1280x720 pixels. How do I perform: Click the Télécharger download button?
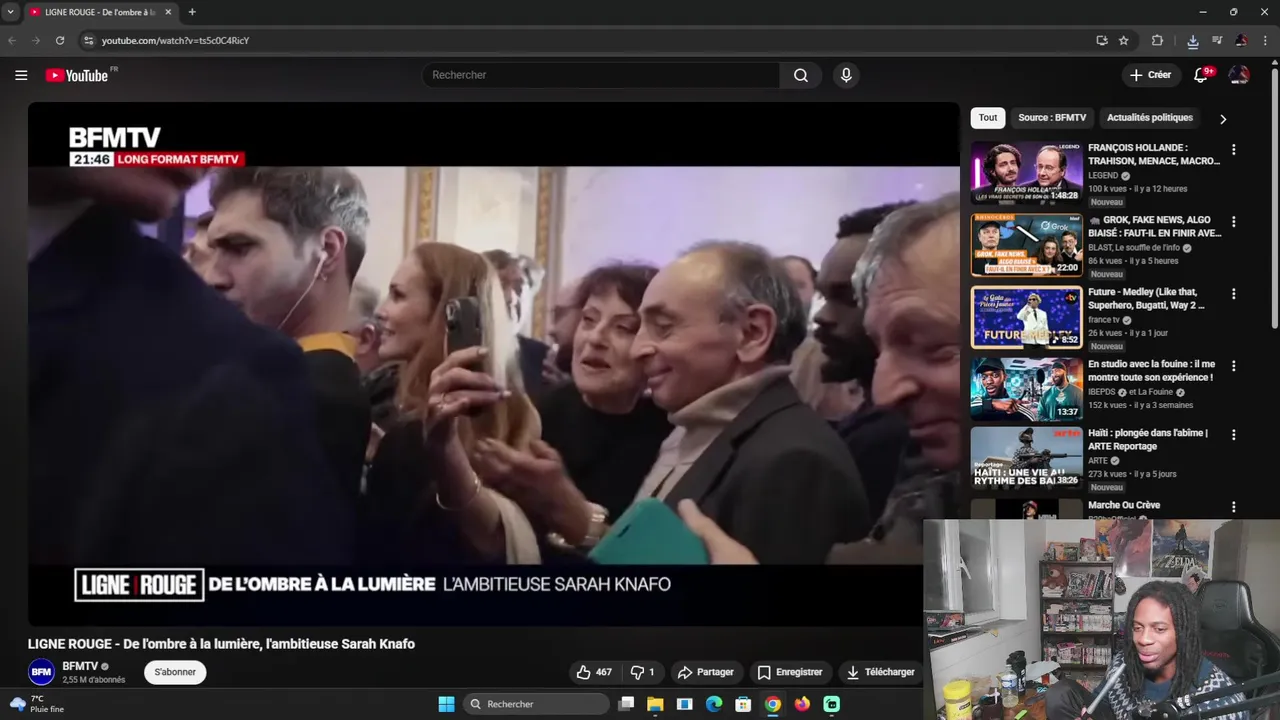pos(880,672)
